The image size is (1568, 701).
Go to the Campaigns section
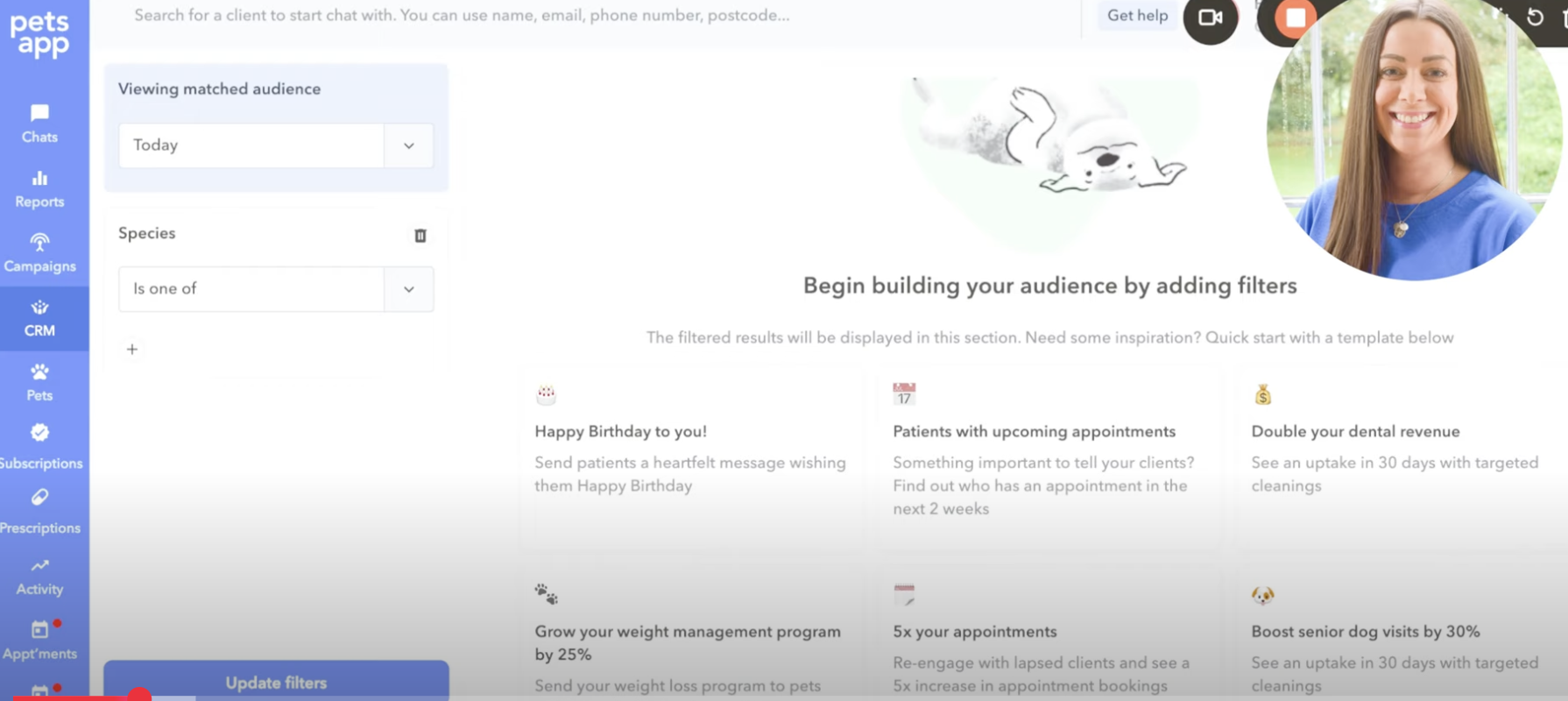point(39,253)
